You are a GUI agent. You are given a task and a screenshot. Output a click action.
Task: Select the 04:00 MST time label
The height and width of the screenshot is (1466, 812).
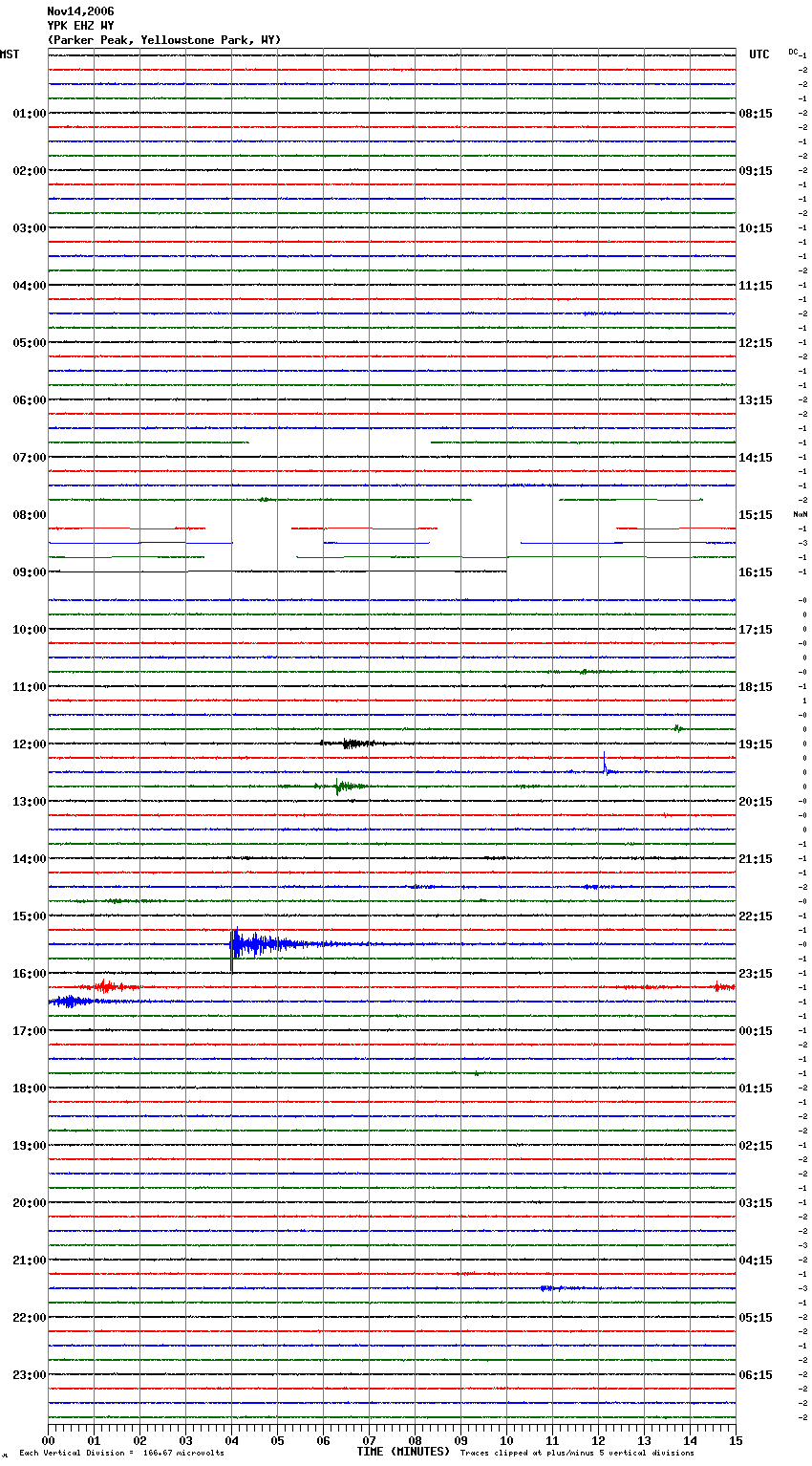point(30,286)
